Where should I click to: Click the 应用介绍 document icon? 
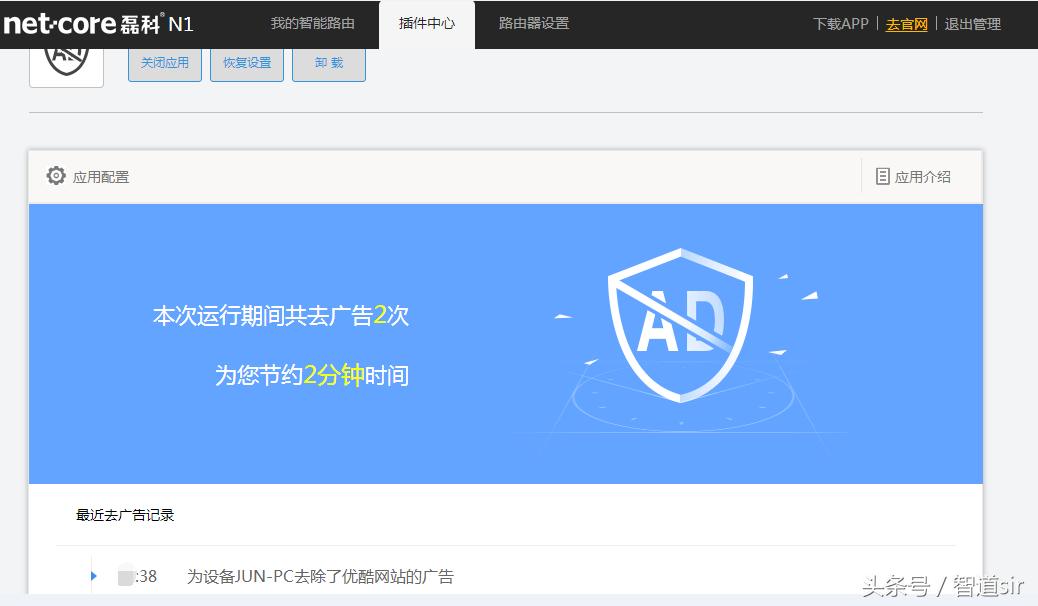(883, 175)
